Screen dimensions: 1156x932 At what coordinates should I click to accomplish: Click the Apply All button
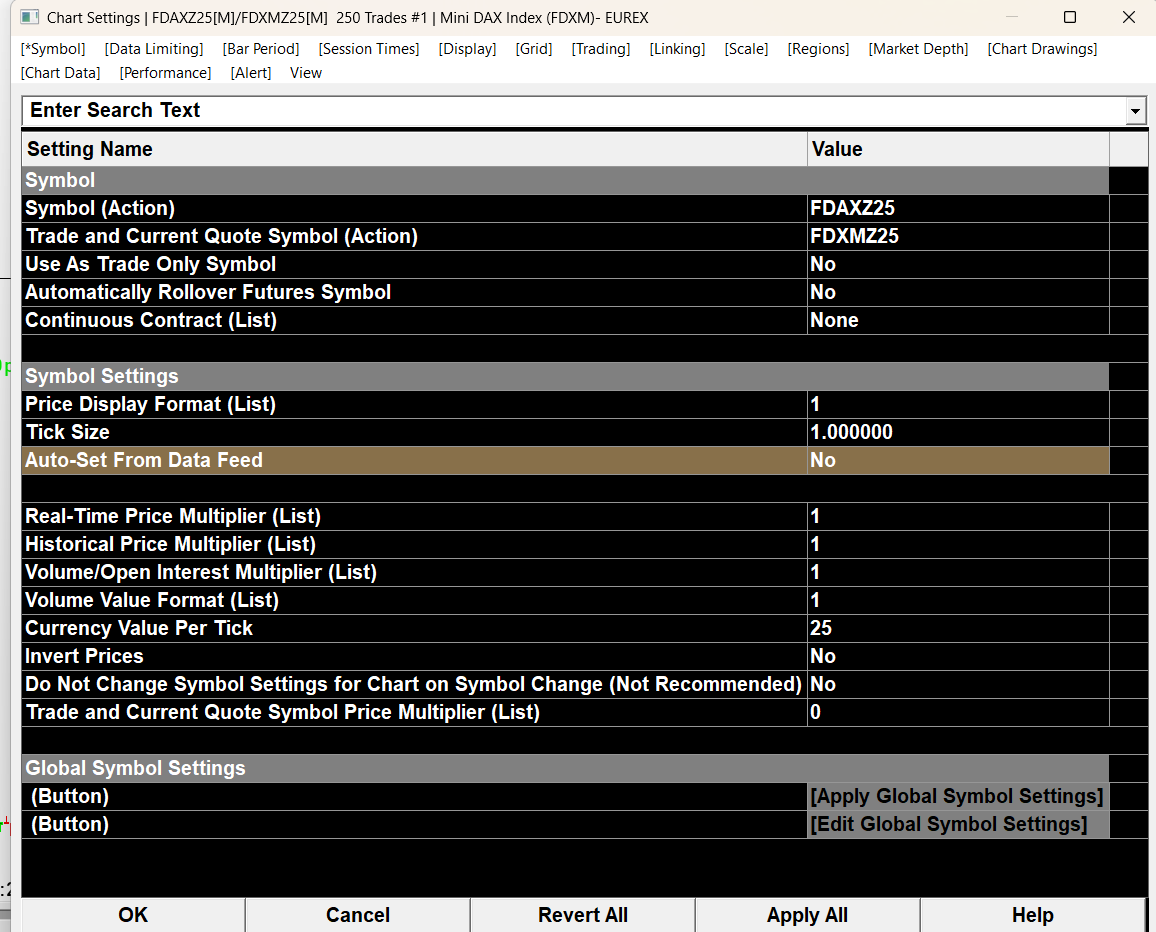click(x=807, y=915)
